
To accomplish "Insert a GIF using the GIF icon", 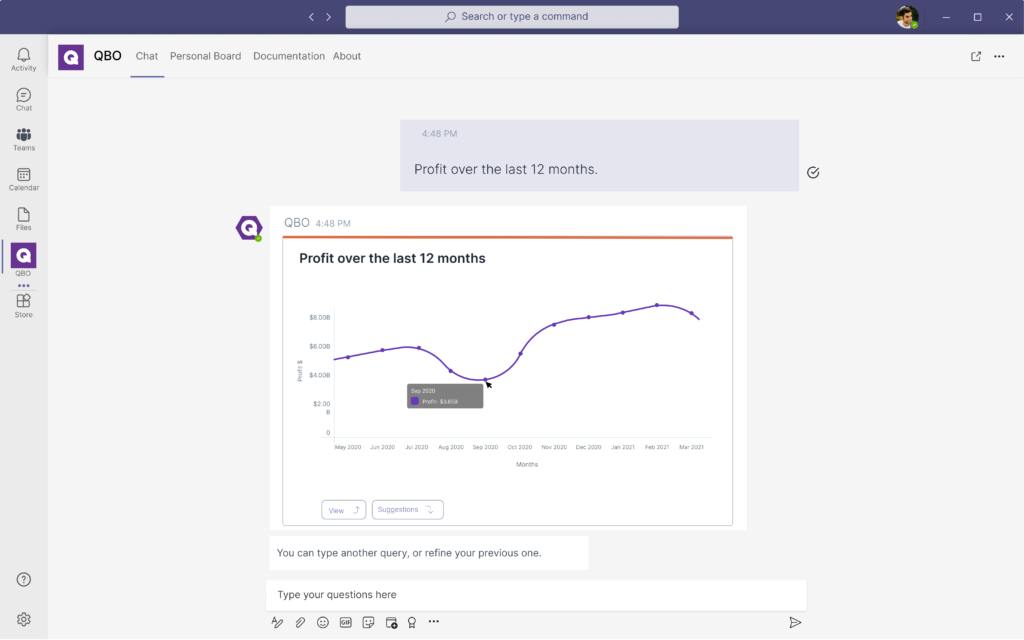I will click(346, 622).
